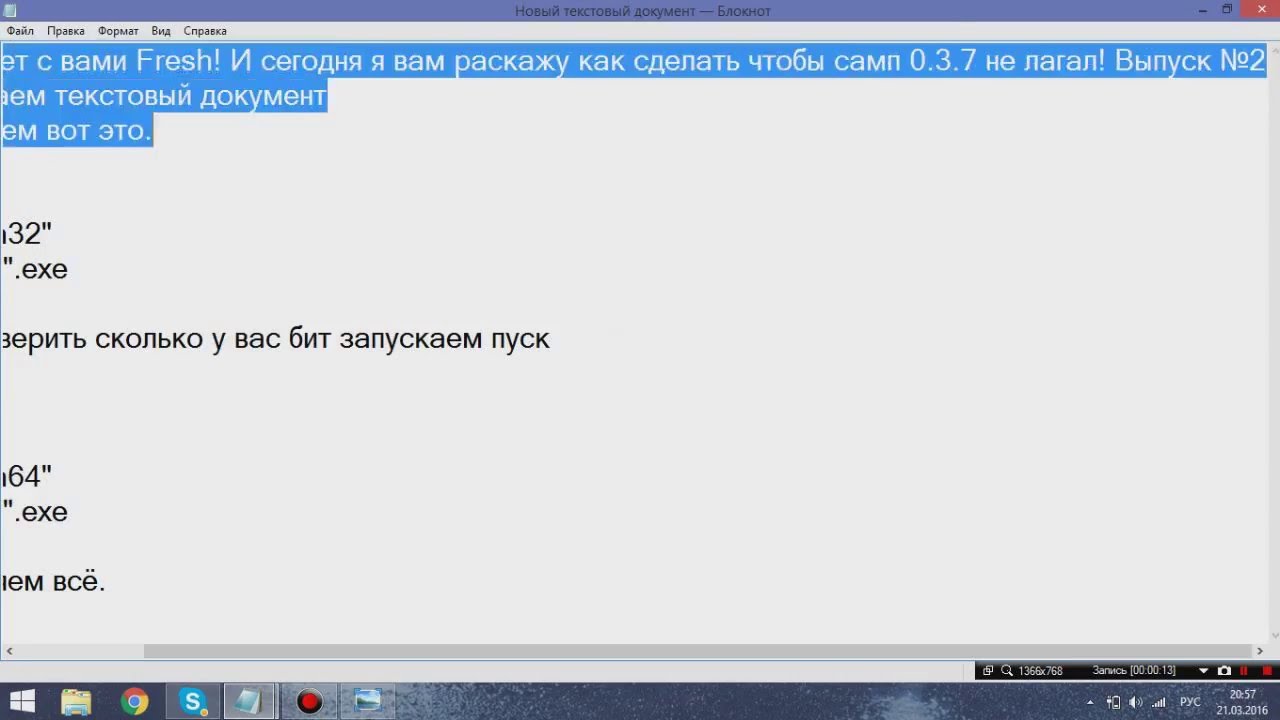The image size is (1280, 720).
Task: Click the text 32"
Action: point(29,233)
